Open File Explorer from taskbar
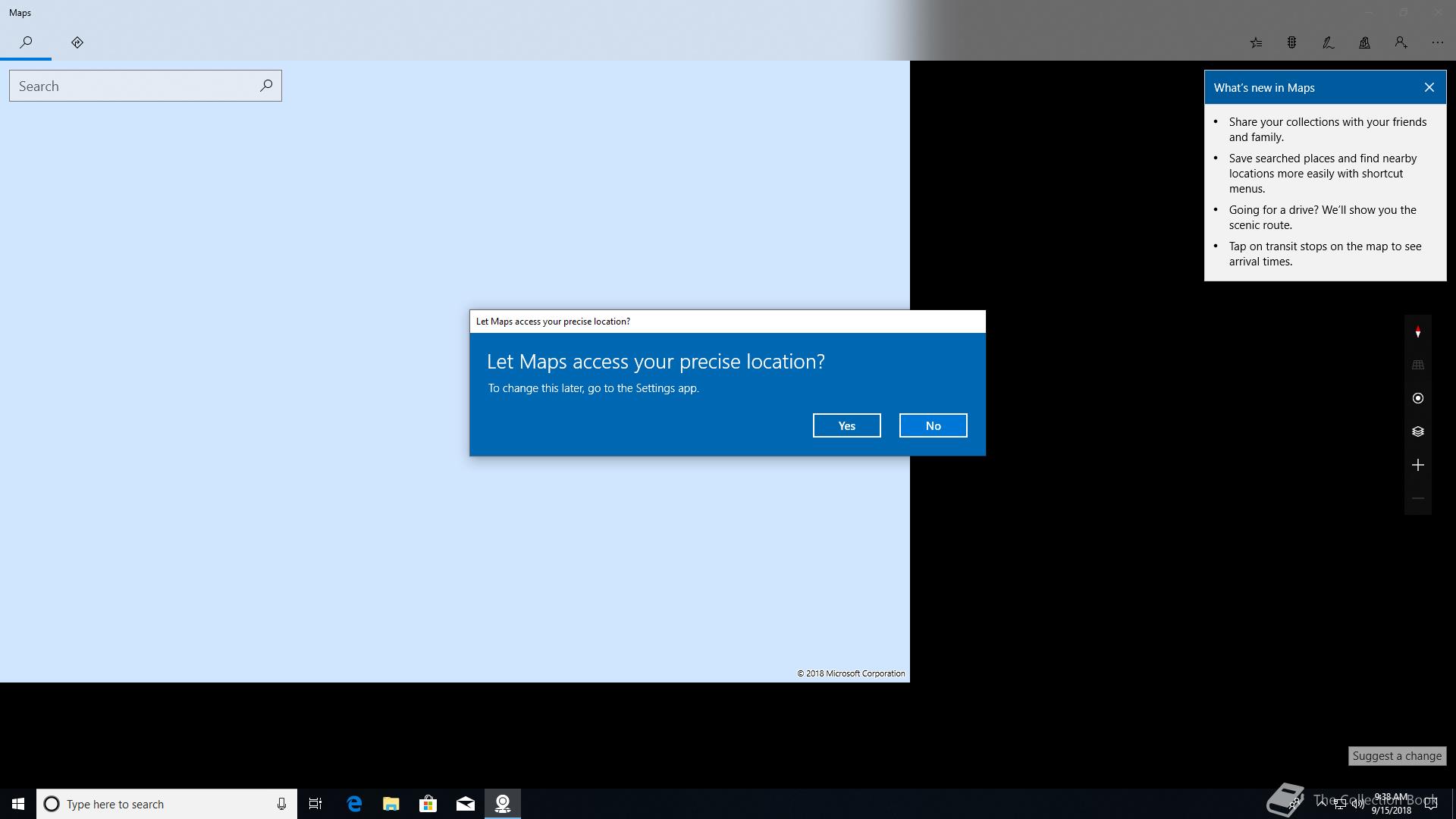 pos(391,804)
